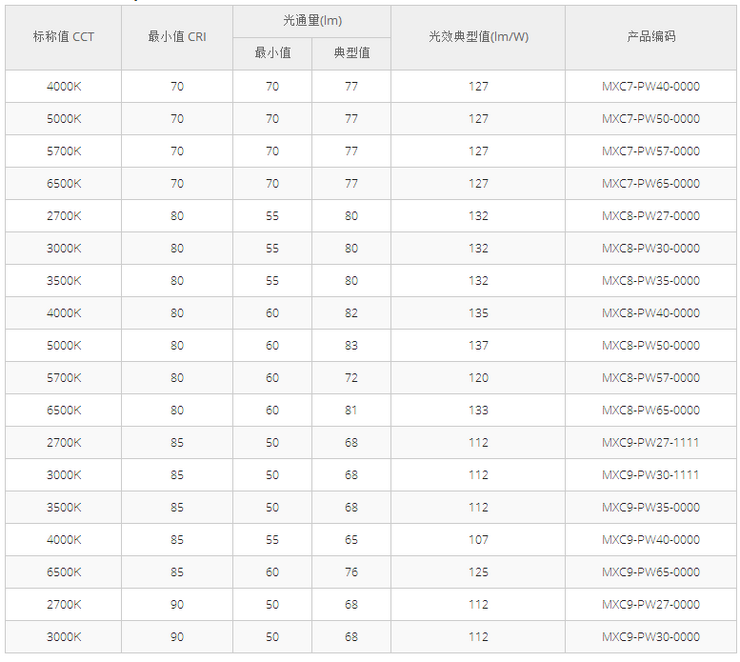Select product code MXC7-PW57-0000
Image resolution: width=740 pixels, height=662 pixels.
[651, 151]
